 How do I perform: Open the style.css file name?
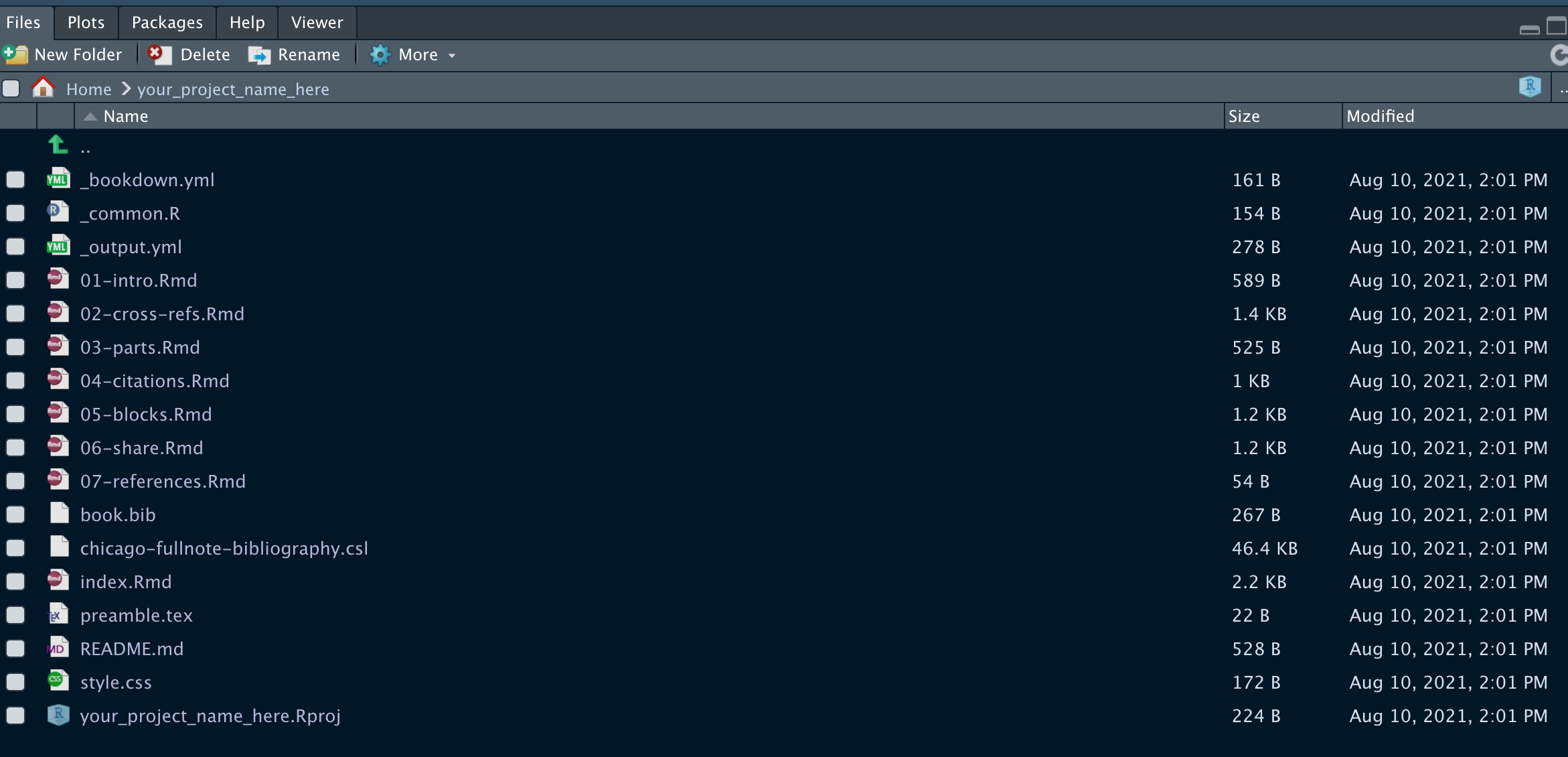[x=116, y=682]
